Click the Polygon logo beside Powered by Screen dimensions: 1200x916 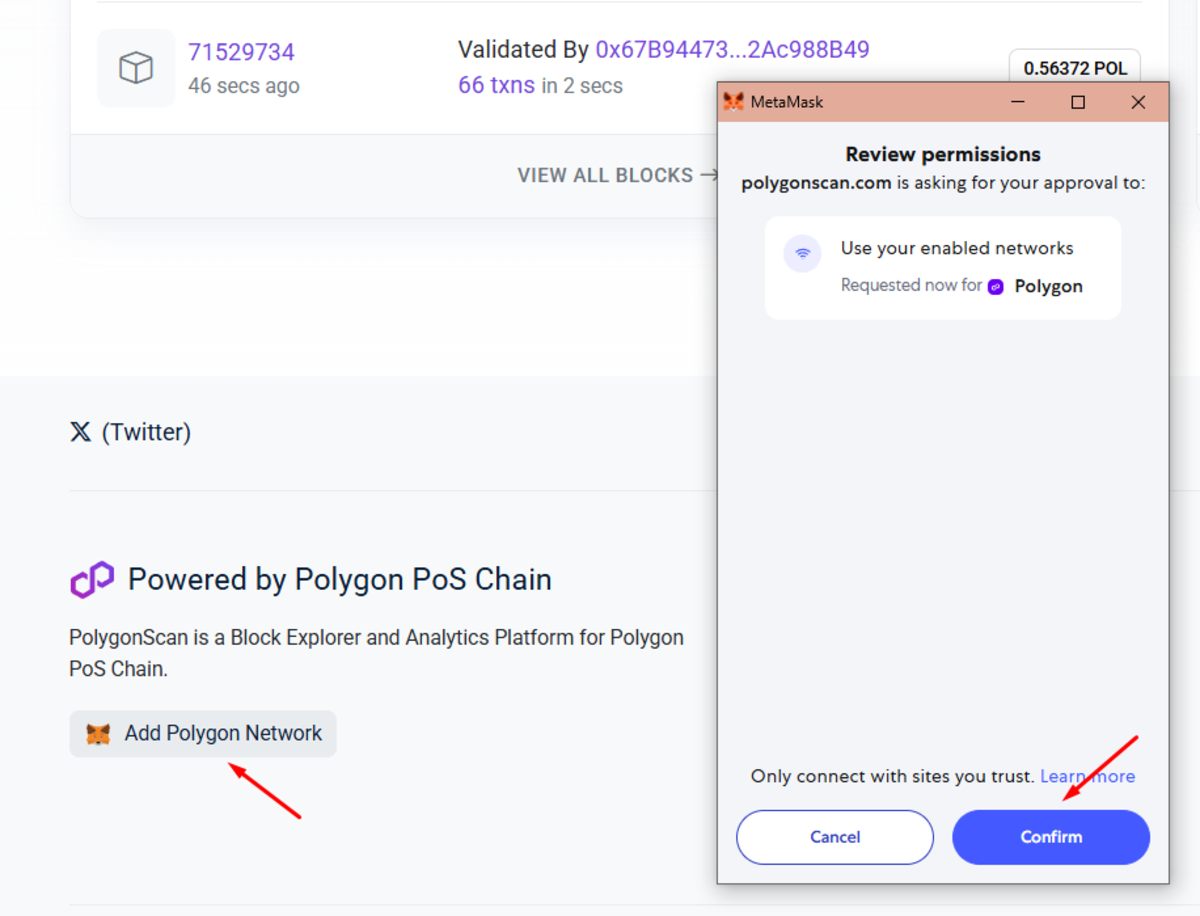coord(92,580)
